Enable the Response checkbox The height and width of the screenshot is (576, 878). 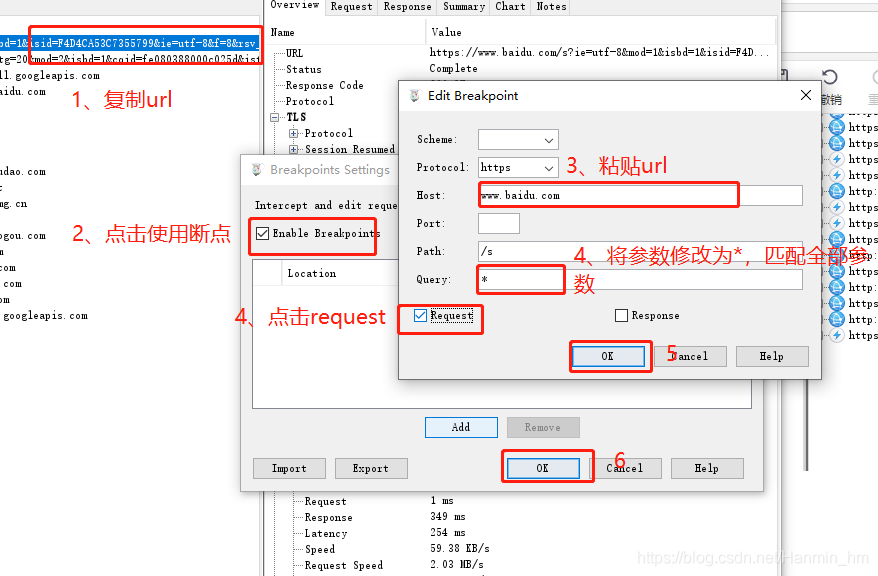[x=622, y=316]
